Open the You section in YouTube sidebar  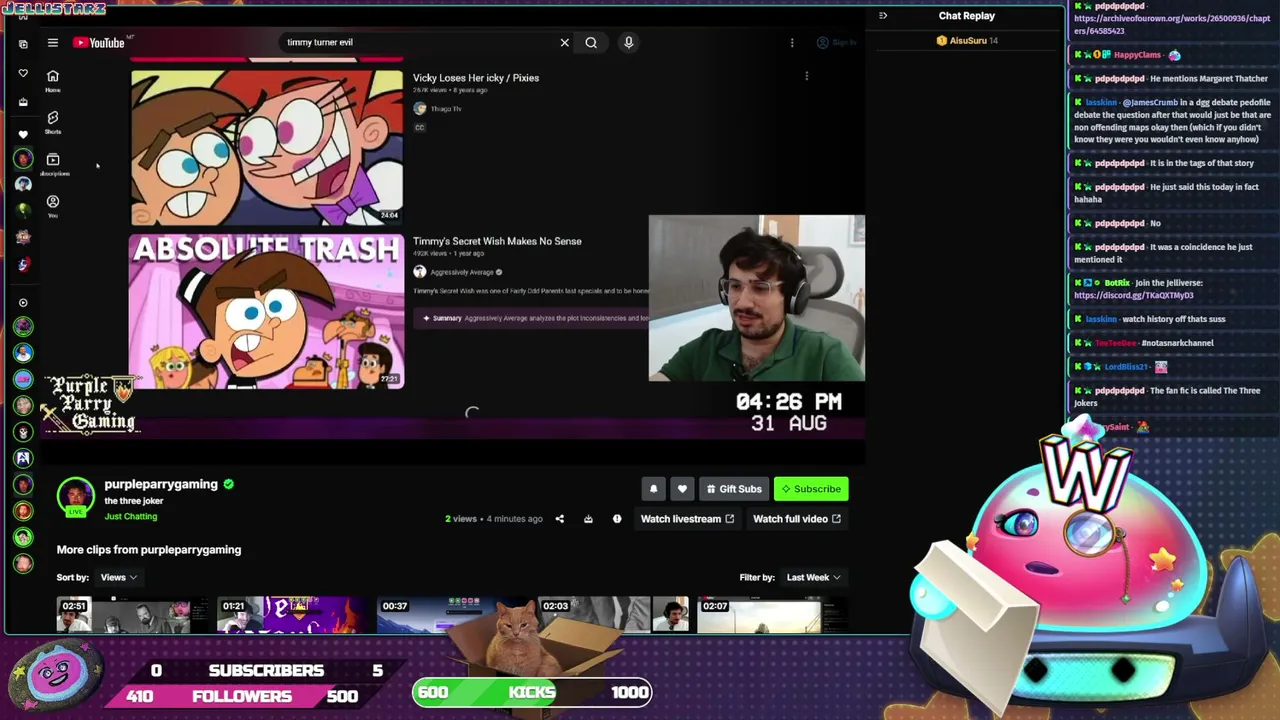point(53,206)
